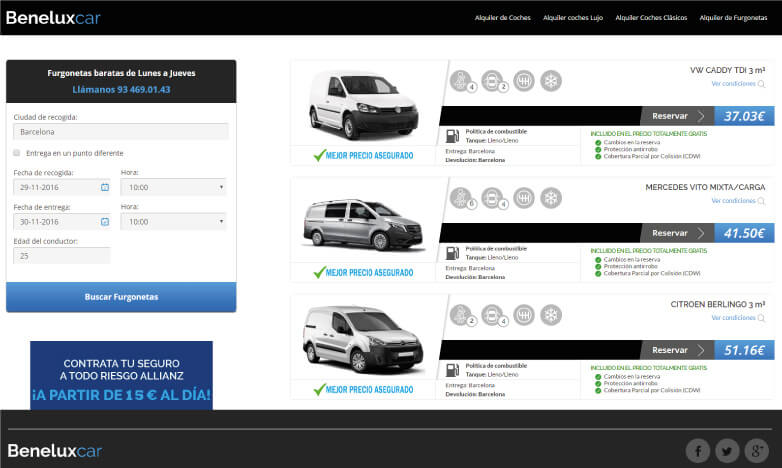Open calendar icon for Fecha de entrega
This screenshot has width=782, height=468.
coord(105,222)
